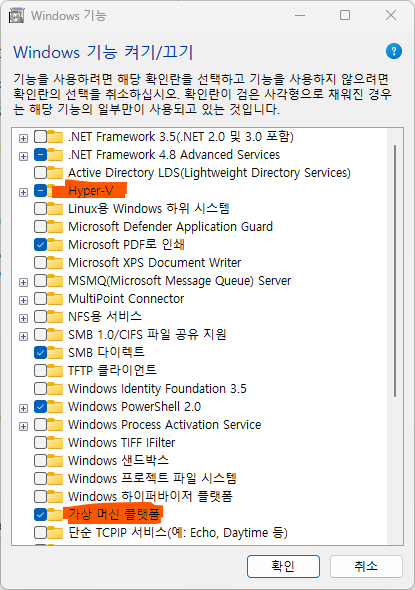The height and width of the screenshot is (590, 415).
Task: Cancel with the 취소 button
Action: click(x=366, y=566)
